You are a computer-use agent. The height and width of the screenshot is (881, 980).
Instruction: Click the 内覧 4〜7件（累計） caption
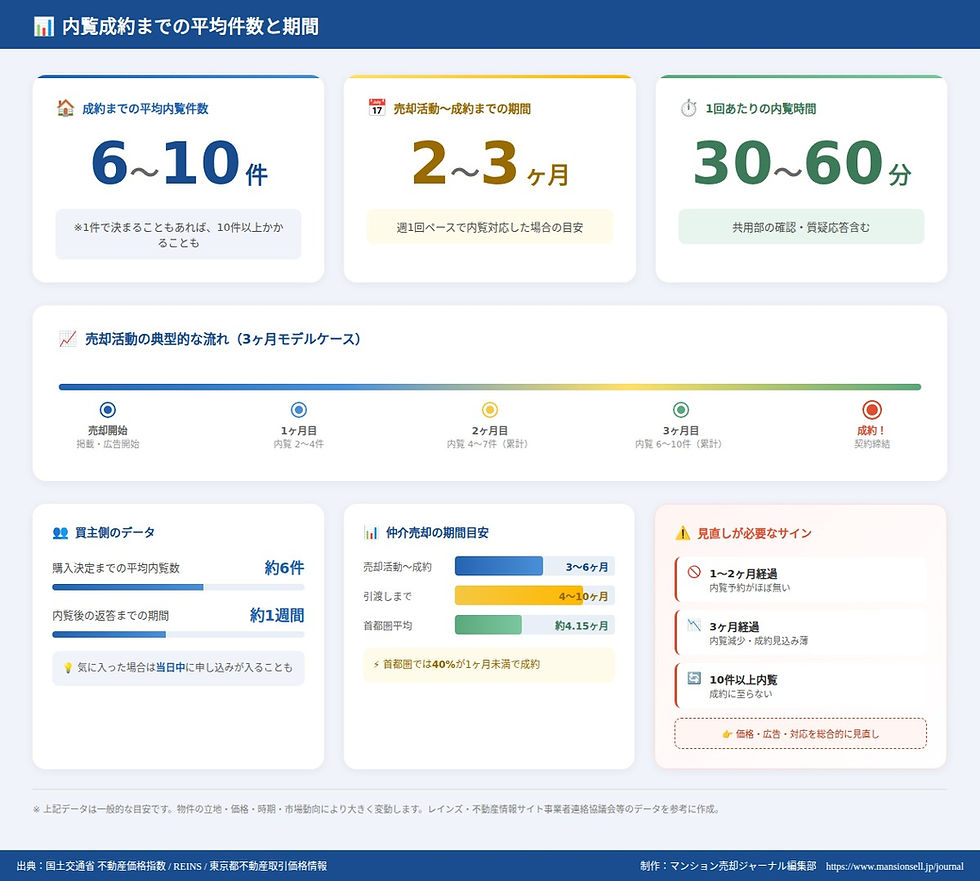point(489,444)
